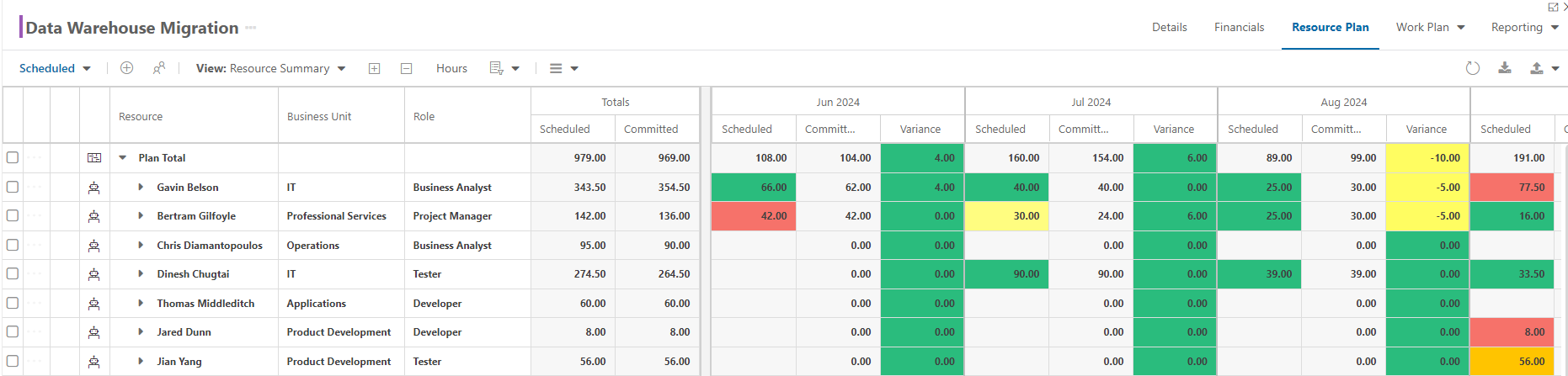Click the resource icon for Gavin Belson

click(x=94, y=188)
